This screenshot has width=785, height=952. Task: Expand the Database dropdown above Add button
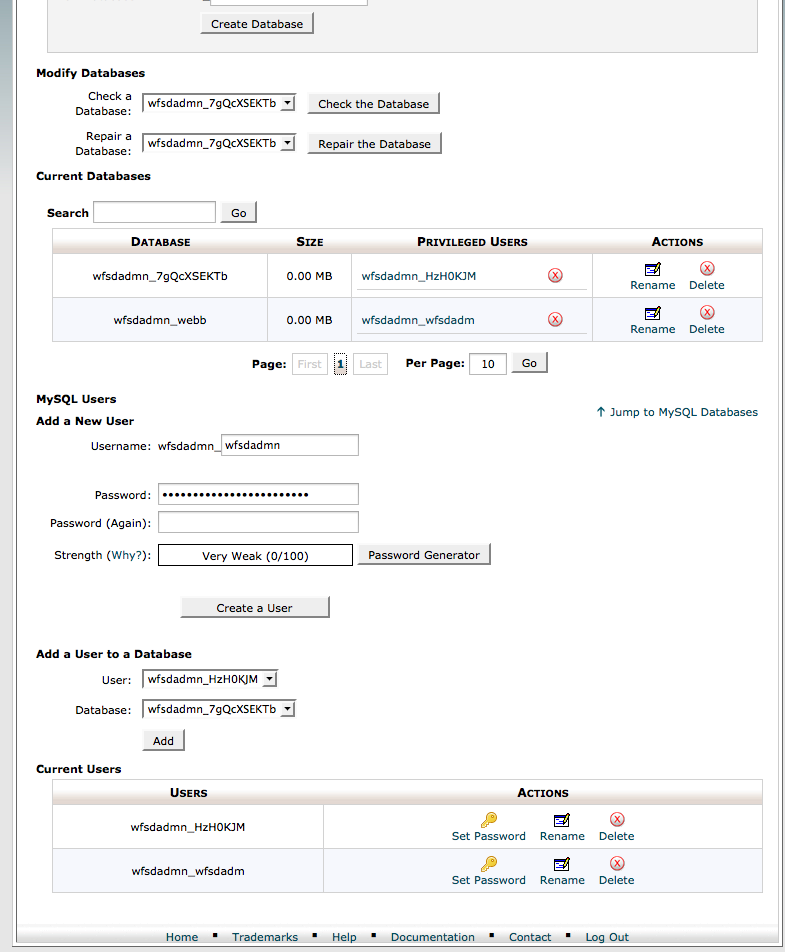pyautogui.click(x=219, y=709)
